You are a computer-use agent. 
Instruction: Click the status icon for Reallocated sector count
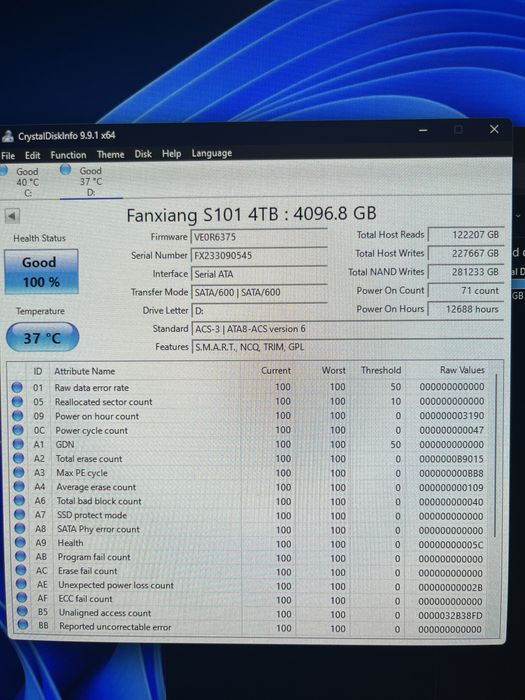[x=17, y=401]
